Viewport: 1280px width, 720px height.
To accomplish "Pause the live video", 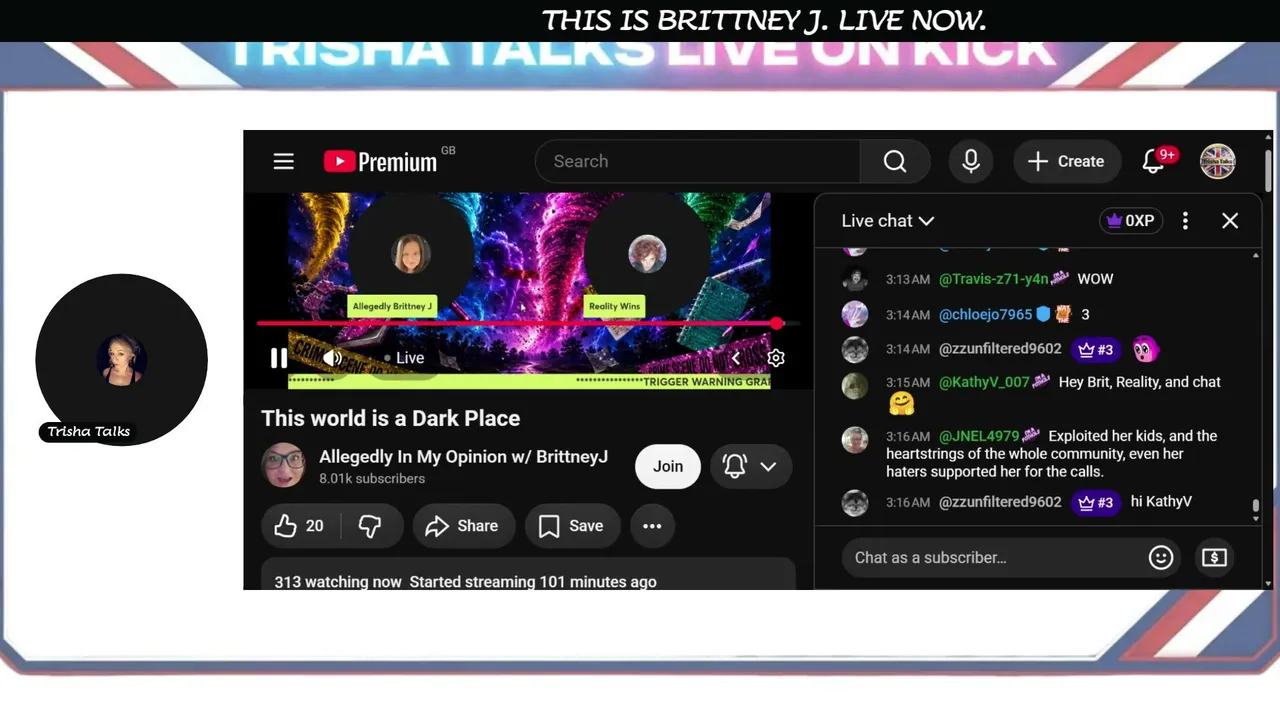I will point(279,358).
